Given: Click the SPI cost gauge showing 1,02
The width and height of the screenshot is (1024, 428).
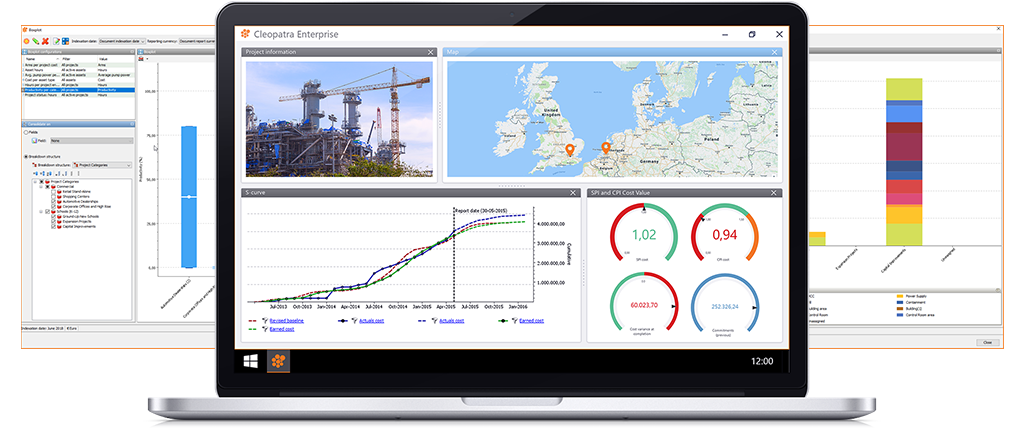Looking at the screenshot, I should [644, 234].
